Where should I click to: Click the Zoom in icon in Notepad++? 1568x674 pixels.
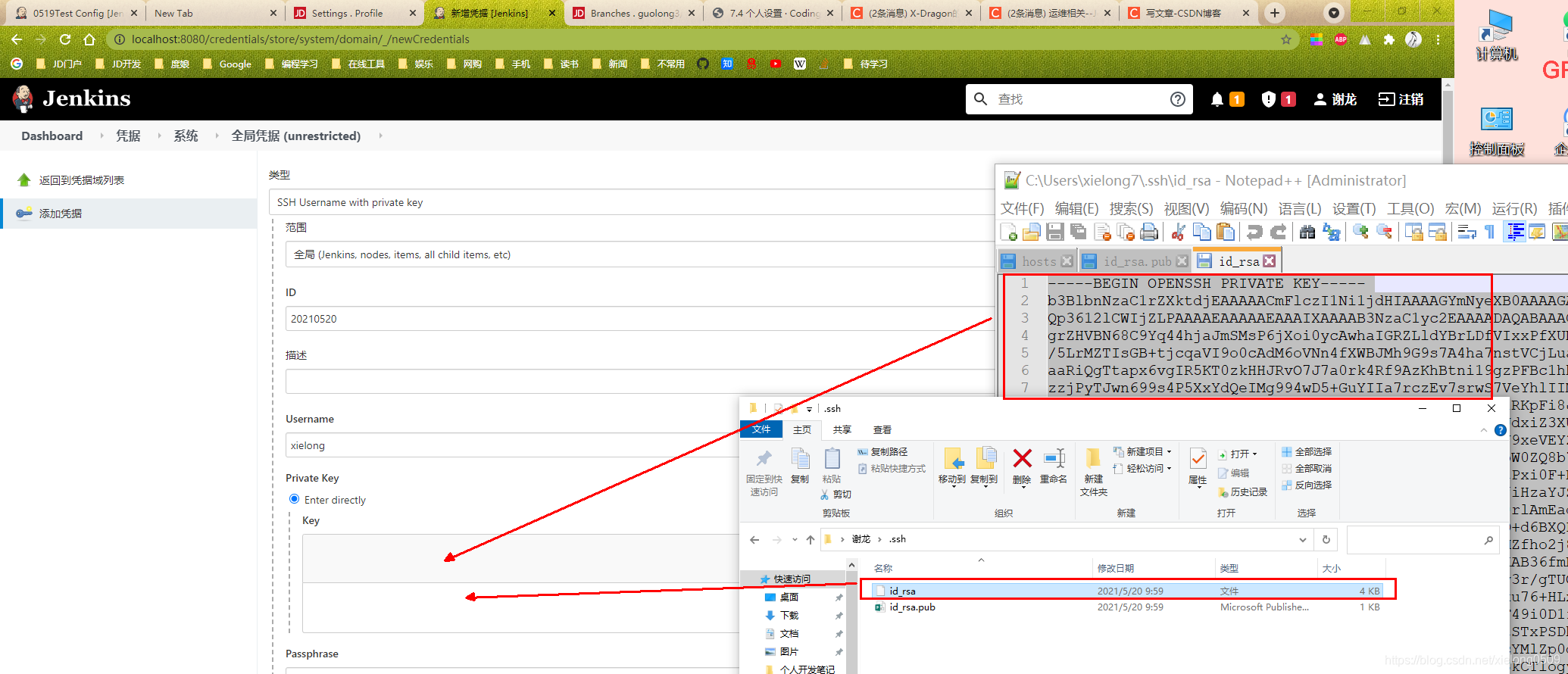[1360, 232]
